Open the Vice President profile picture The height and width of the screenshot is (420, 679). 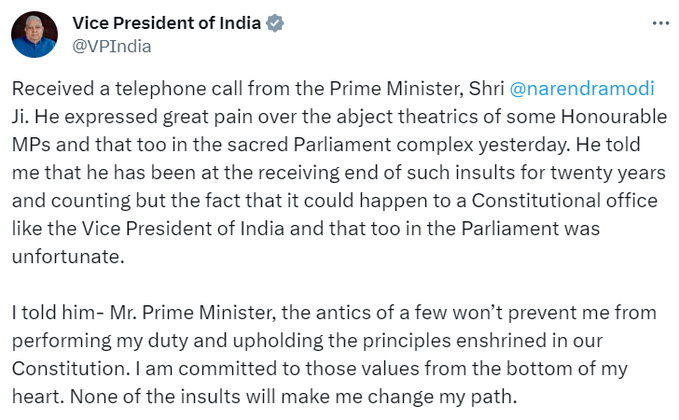(34, 34)
